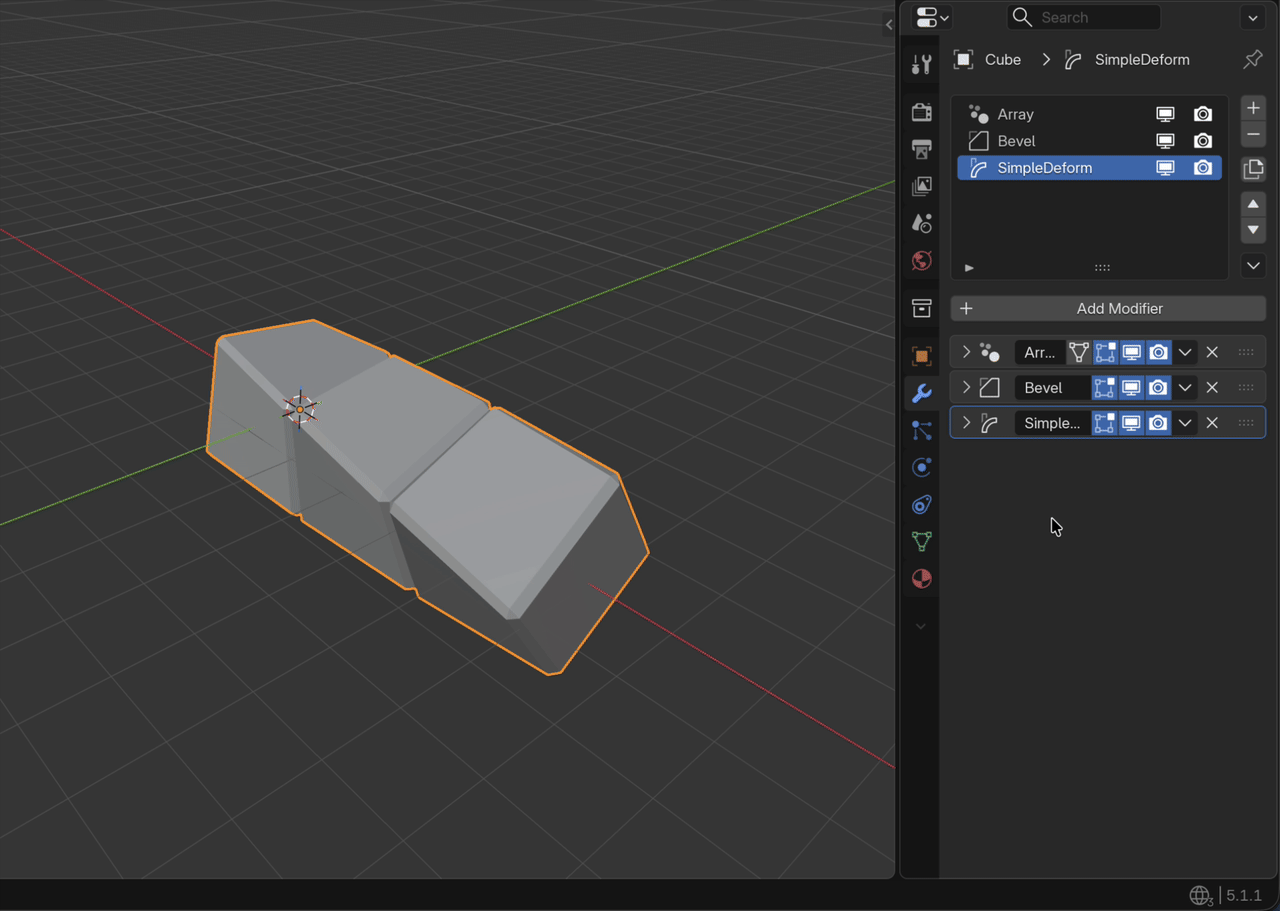Expand the SimpleDeform modifier panel

point(966,423)
